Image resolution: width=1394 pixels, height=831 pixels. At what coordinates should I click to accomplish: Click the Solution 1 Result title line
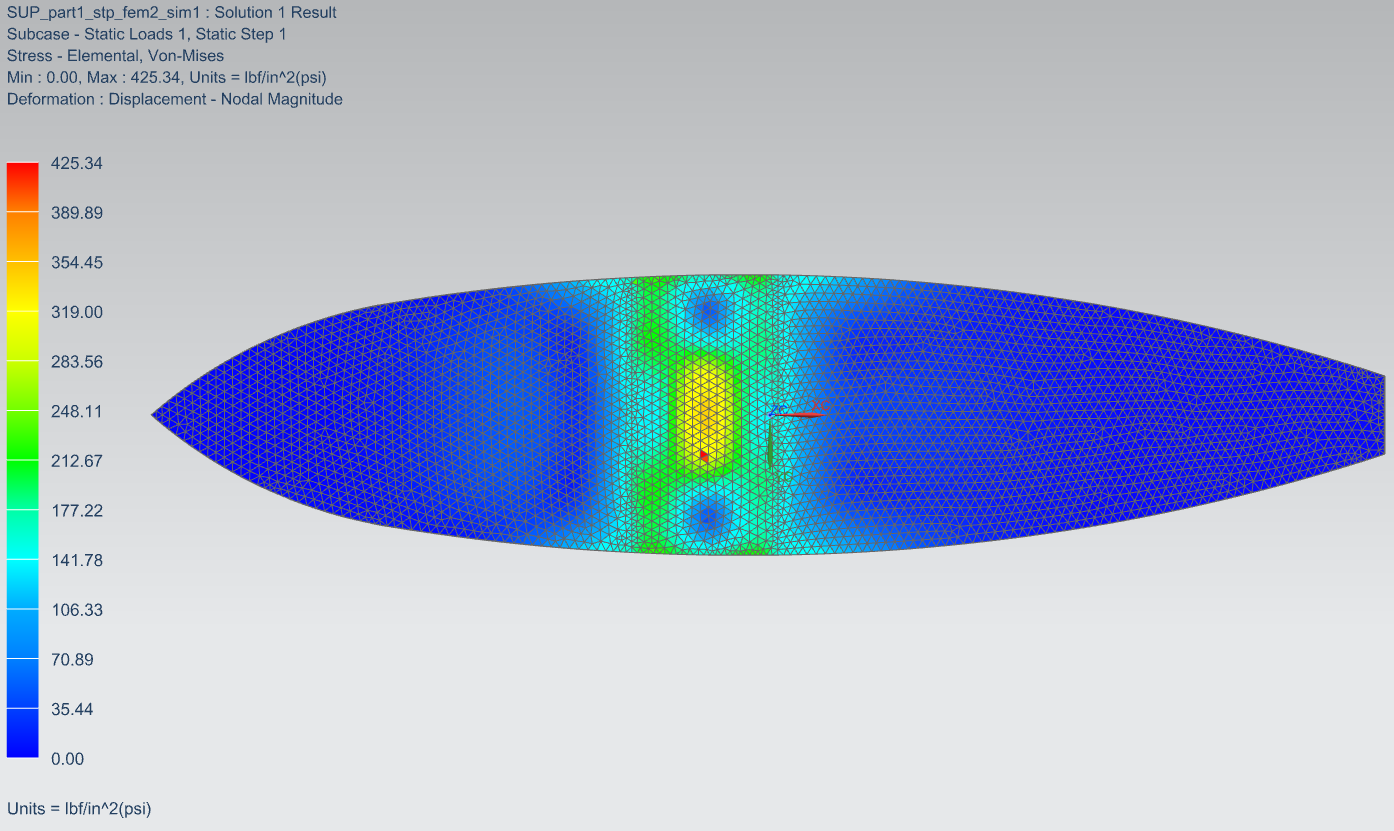[x=171, y=13]
